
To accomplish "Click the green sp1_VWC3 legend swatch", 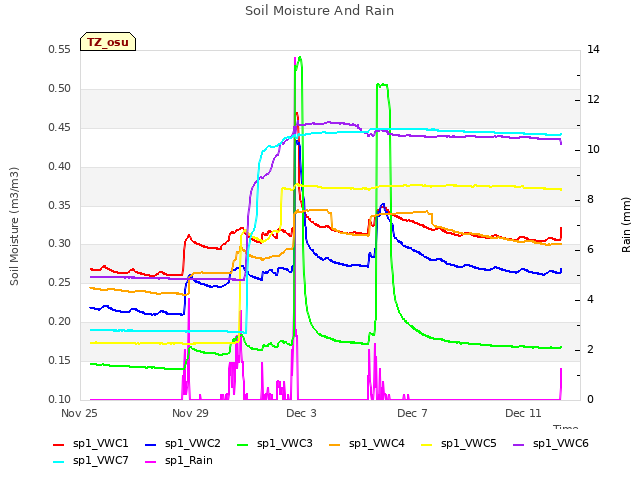I will 243,444.
